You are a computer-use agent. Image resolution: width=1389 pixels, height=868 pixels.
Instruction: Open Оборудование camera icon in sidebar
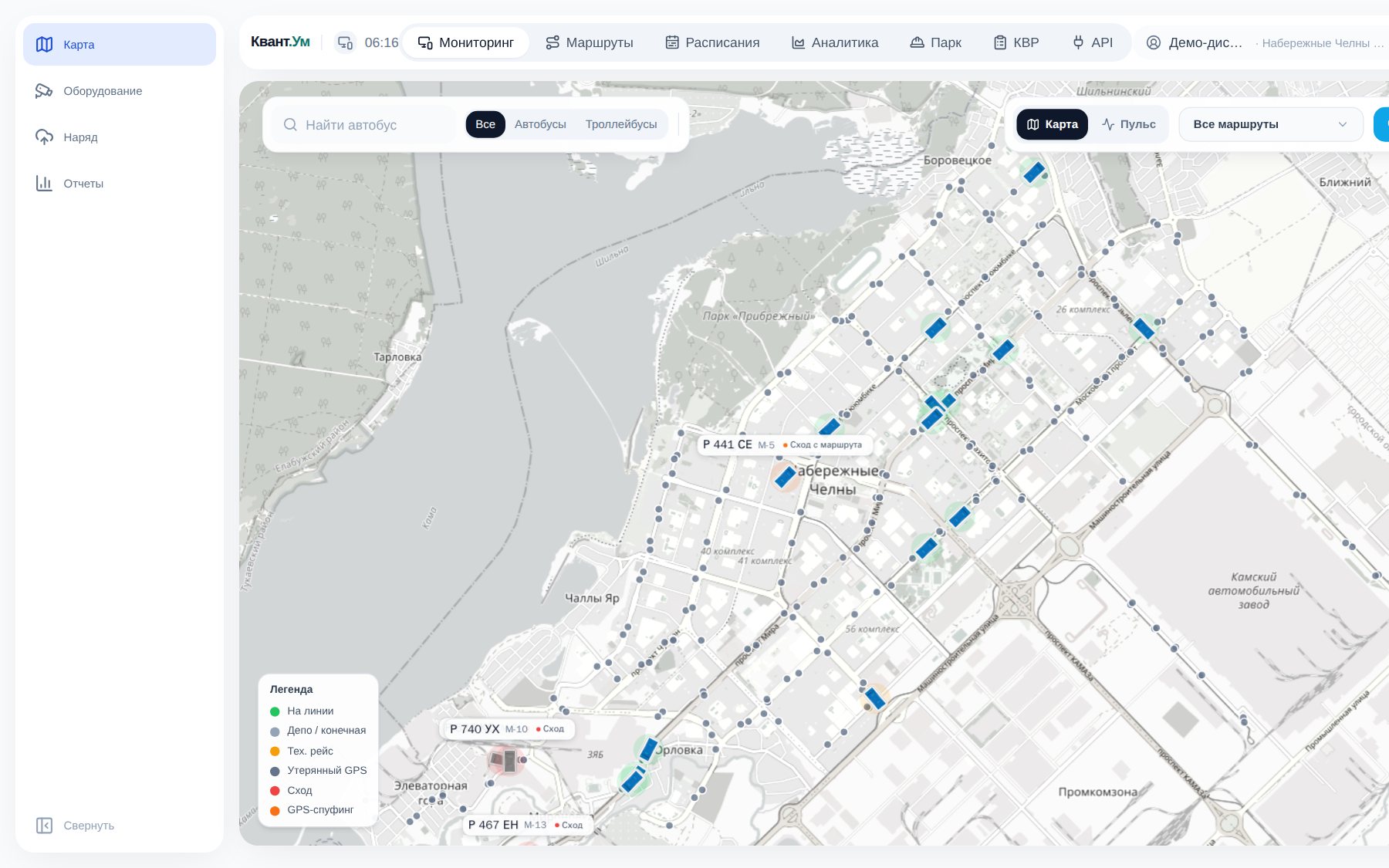44,91
